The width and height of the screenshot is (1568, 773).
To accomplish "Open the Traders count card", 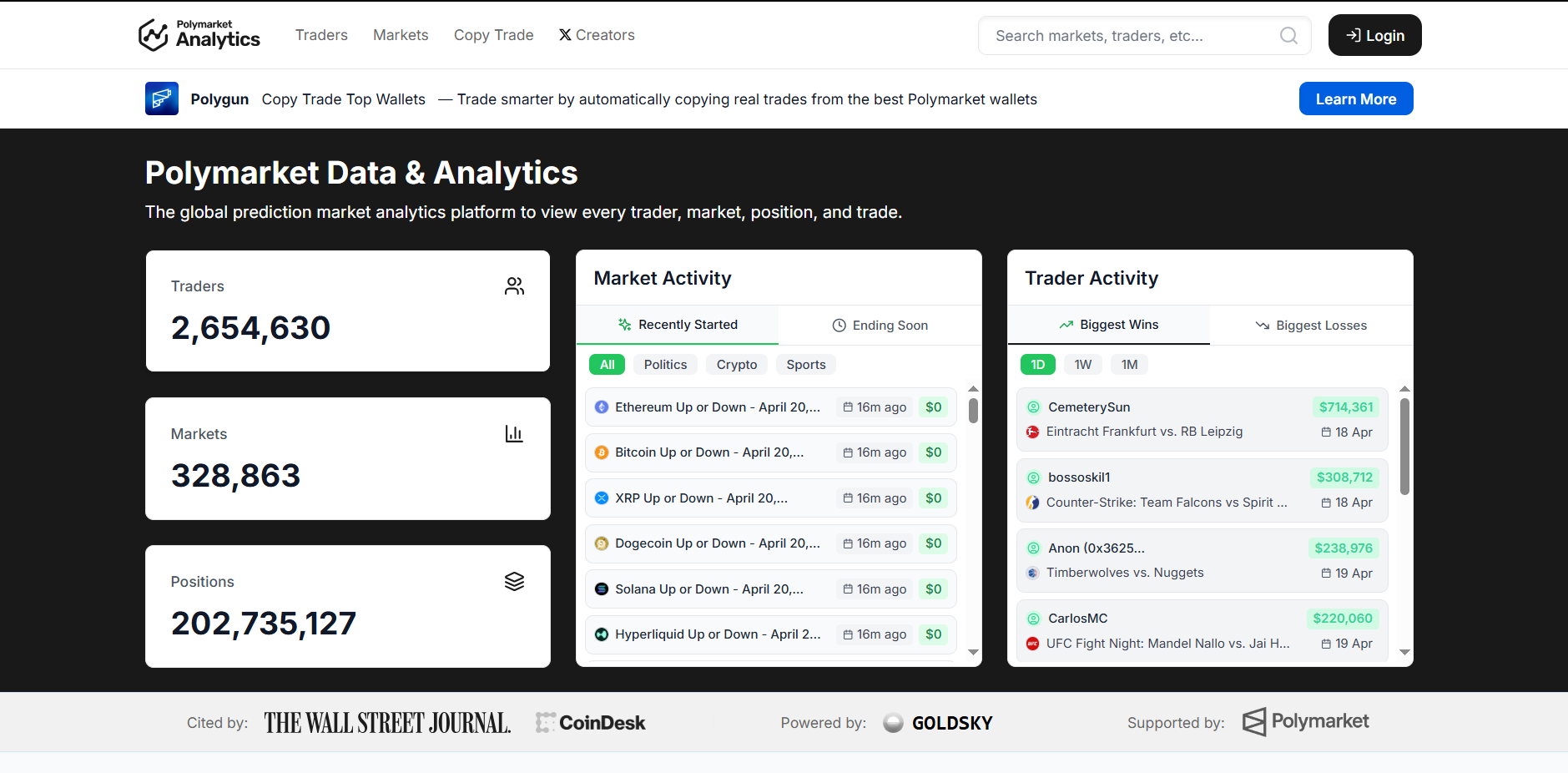I will (348, 311).
